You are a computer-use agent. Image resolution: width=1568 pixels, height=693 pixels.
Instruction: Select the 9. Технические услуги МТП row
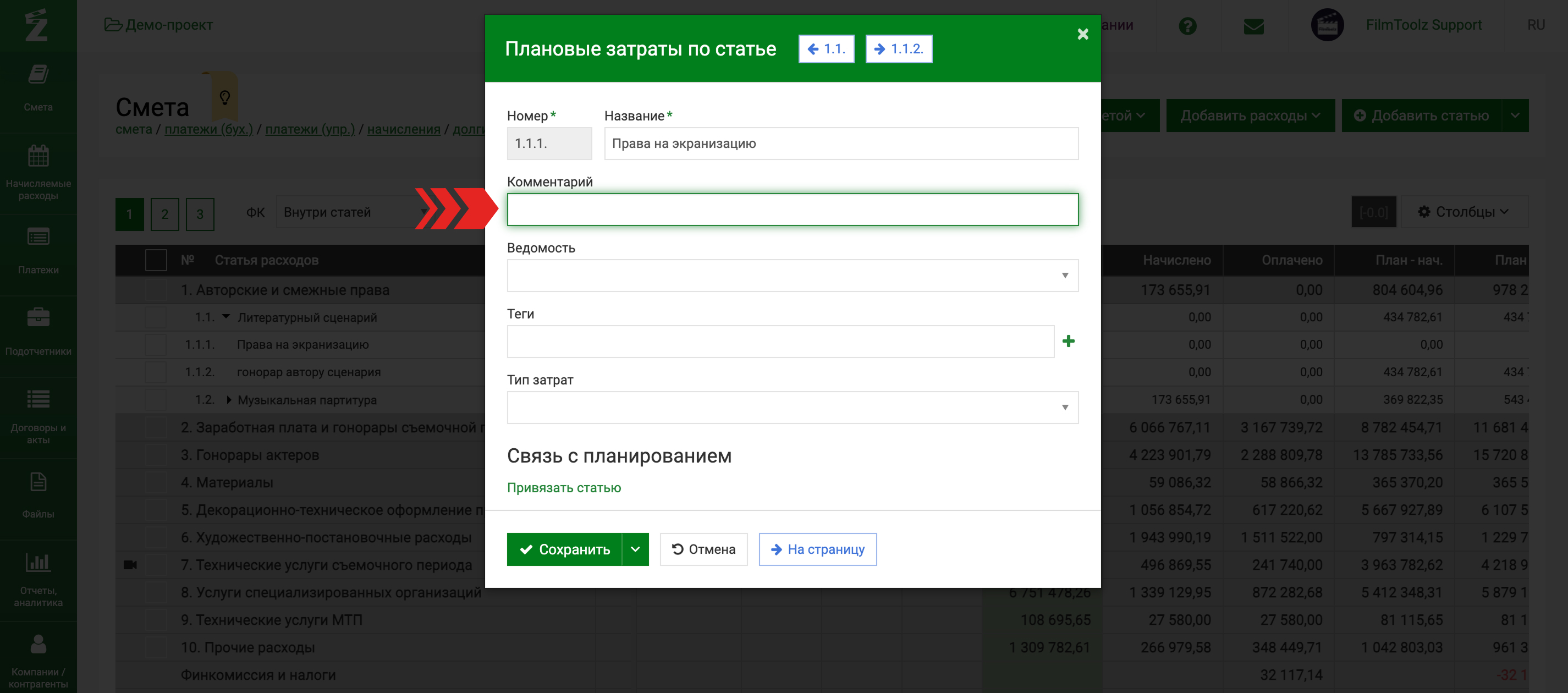click(822, 620)
